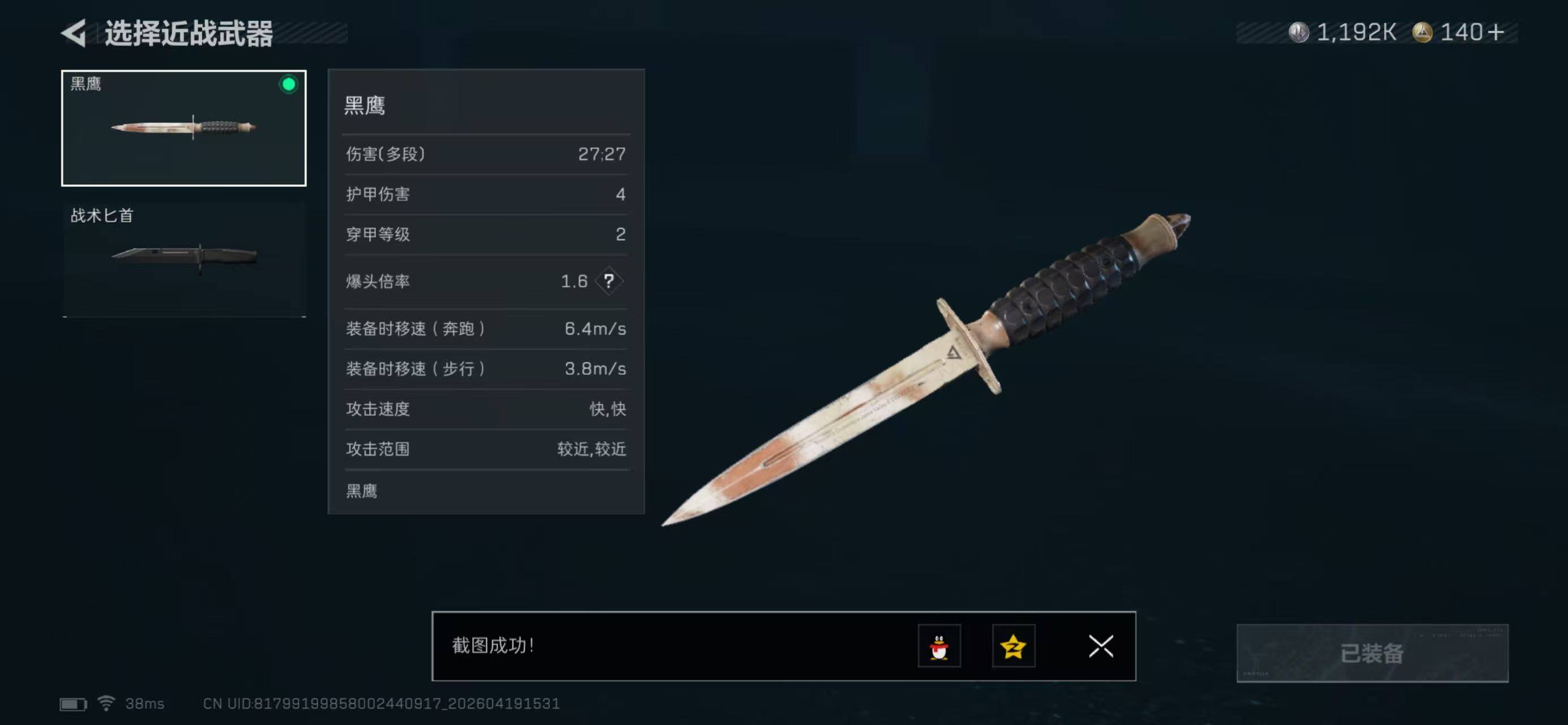The height and width of the screenshot is (725, 1568).
Task: Click the 已装备 button
Action: coord(1372,653)
